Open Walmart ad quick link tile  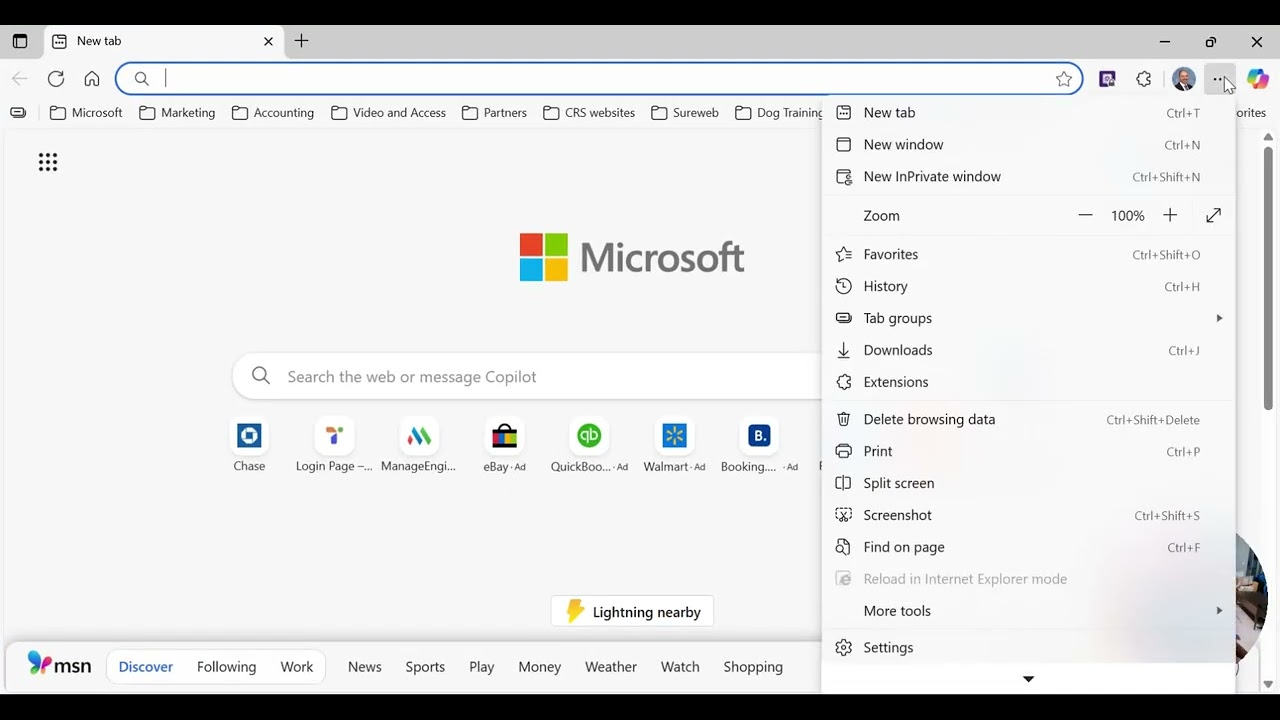coord(675,446)
